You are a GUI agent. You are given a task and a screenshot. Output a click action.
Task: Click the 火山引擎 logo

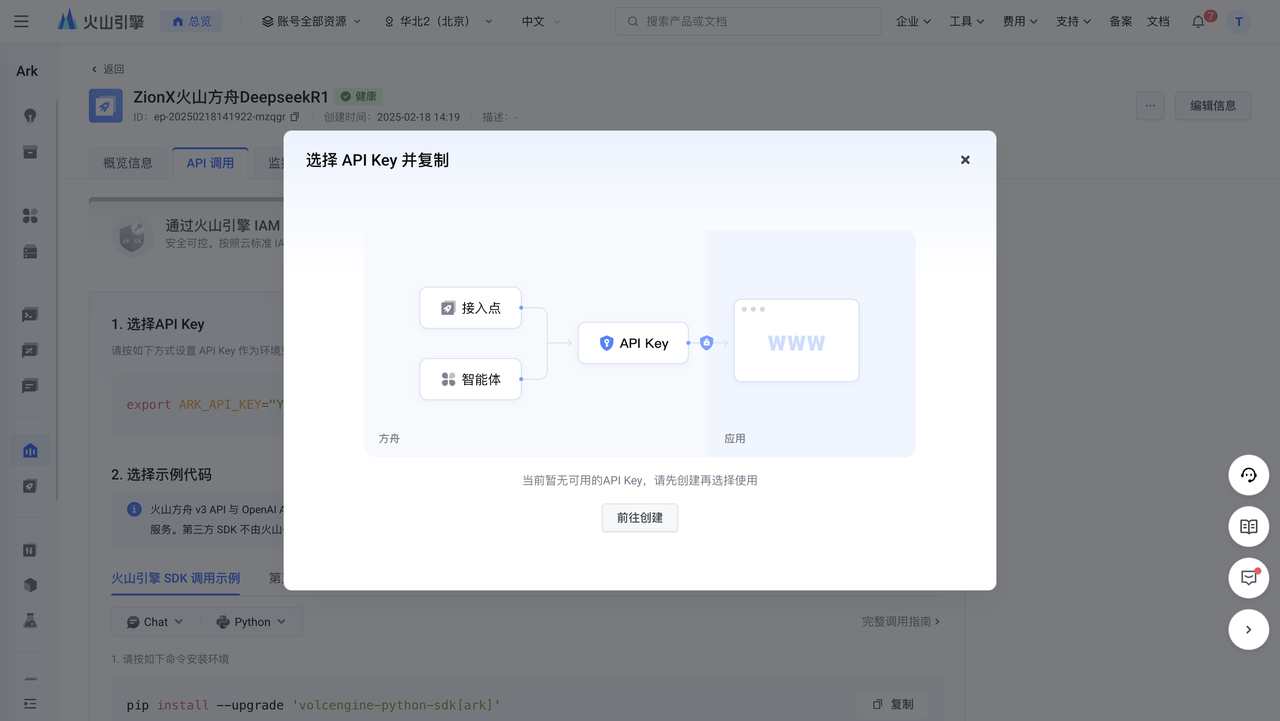click(x=101, y=20)
